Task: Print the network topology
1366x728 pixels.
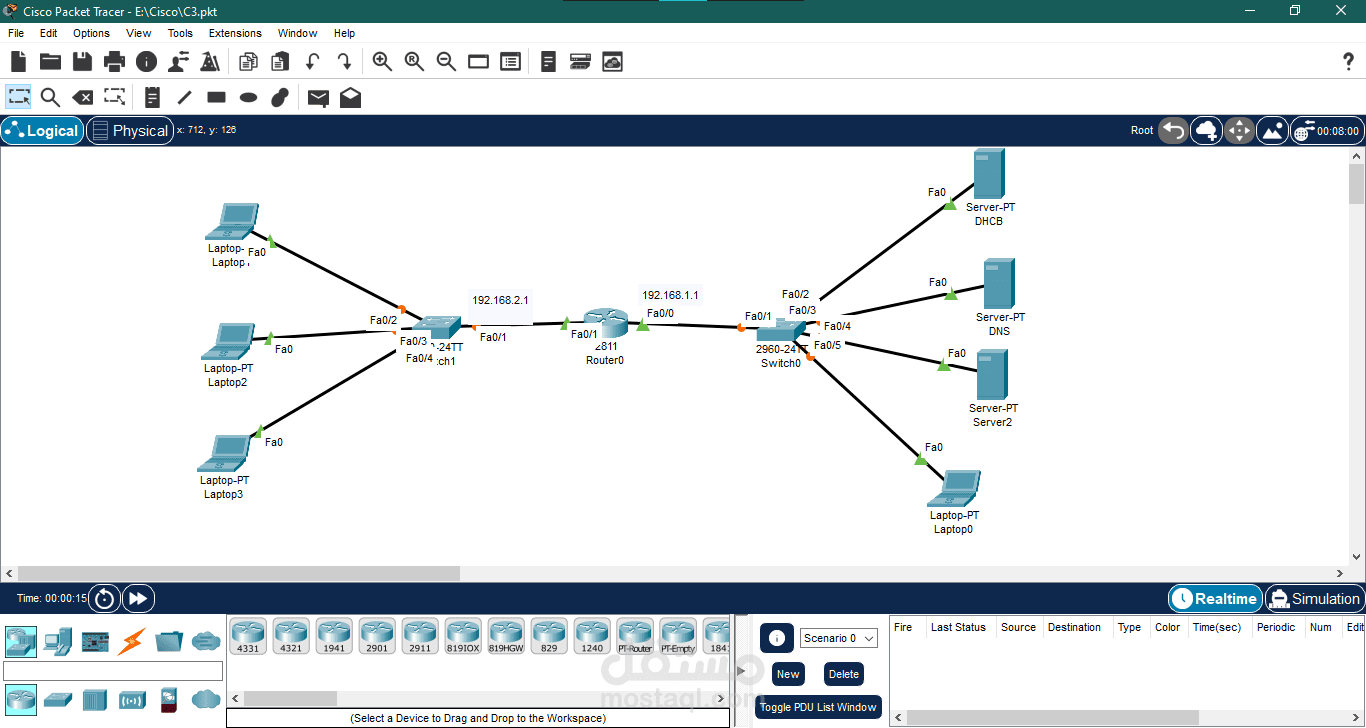Action: [x=114, y=61]
